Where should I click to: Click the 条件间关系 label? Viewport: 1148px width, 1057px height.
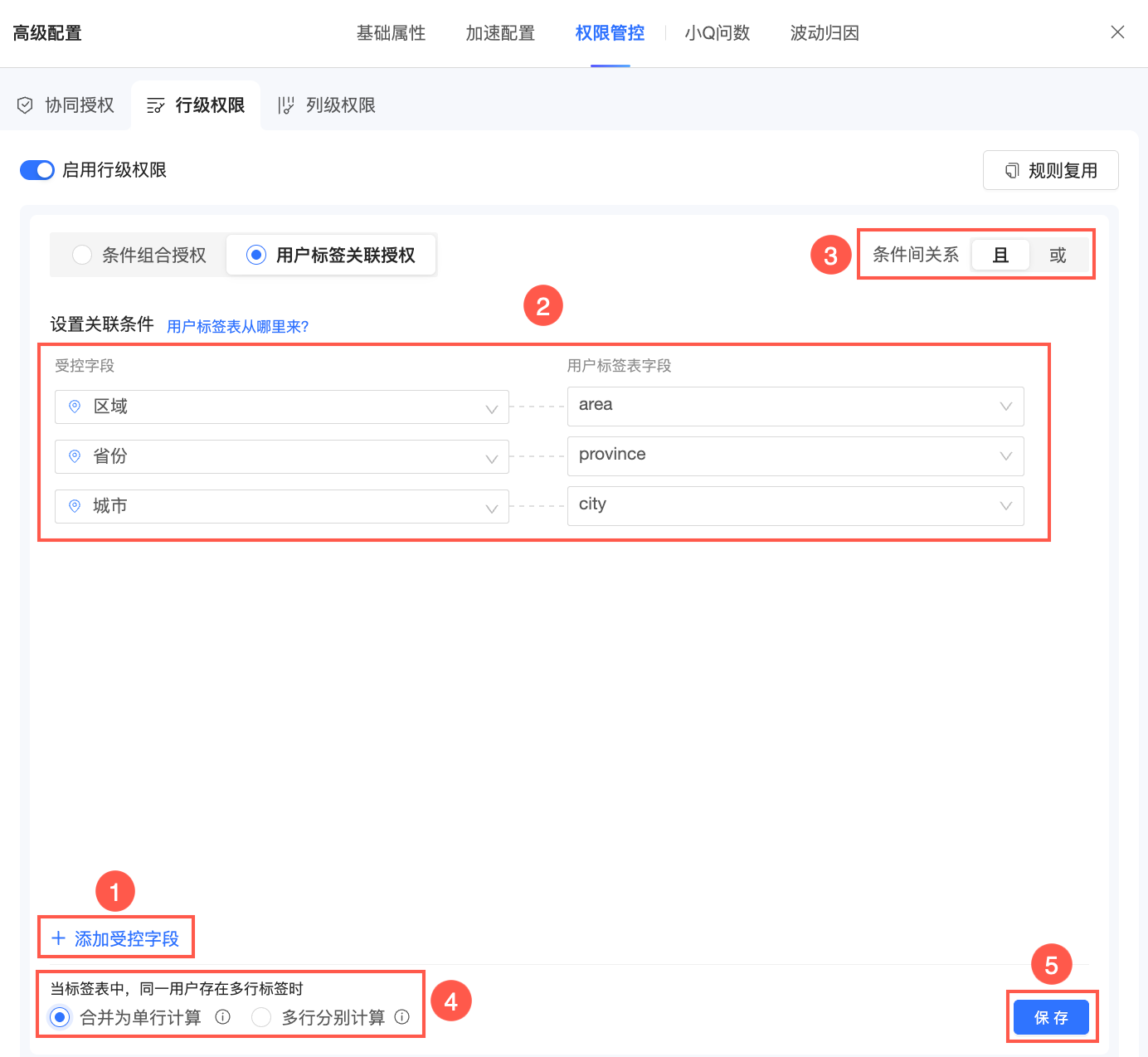click(916, 255)
